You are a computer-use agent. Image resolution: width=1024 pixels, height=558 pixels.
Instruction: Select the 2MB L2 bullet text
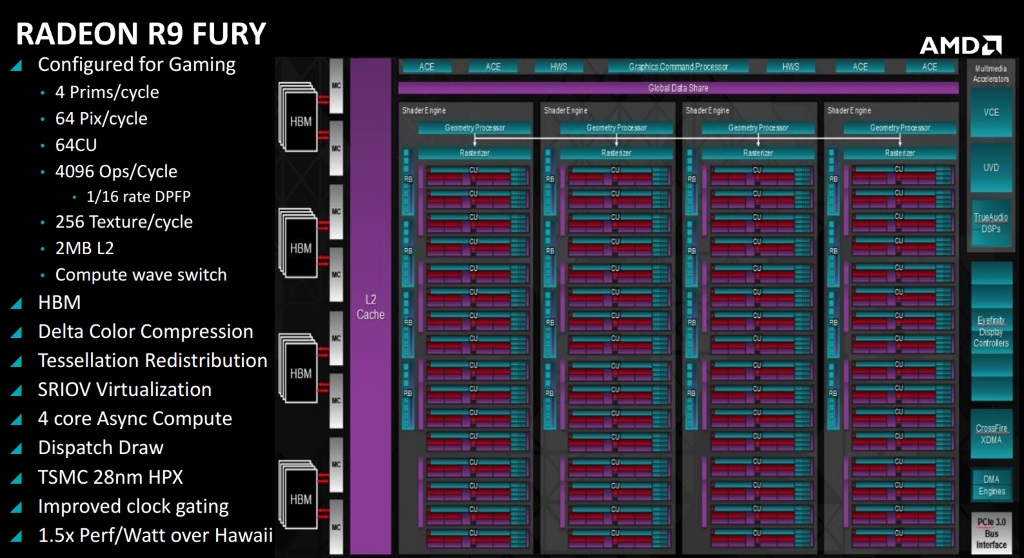click(84, 248)
